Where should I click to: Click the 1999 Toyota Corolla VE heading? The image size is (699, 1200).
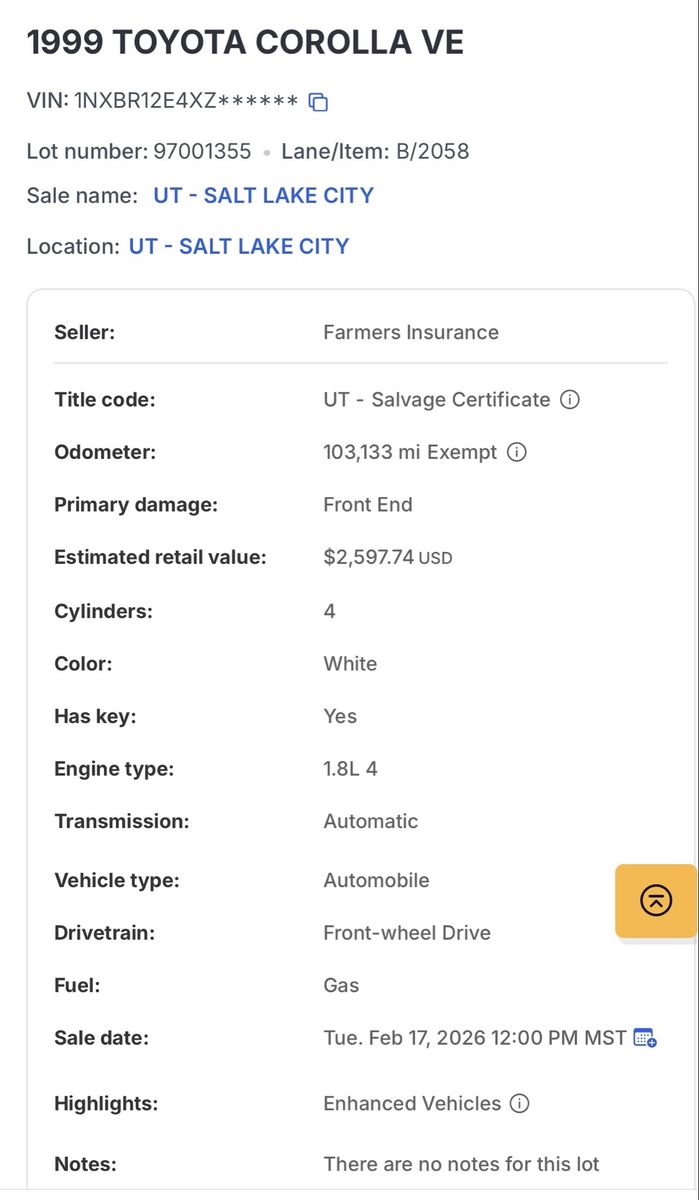click(x=245, y=43)
